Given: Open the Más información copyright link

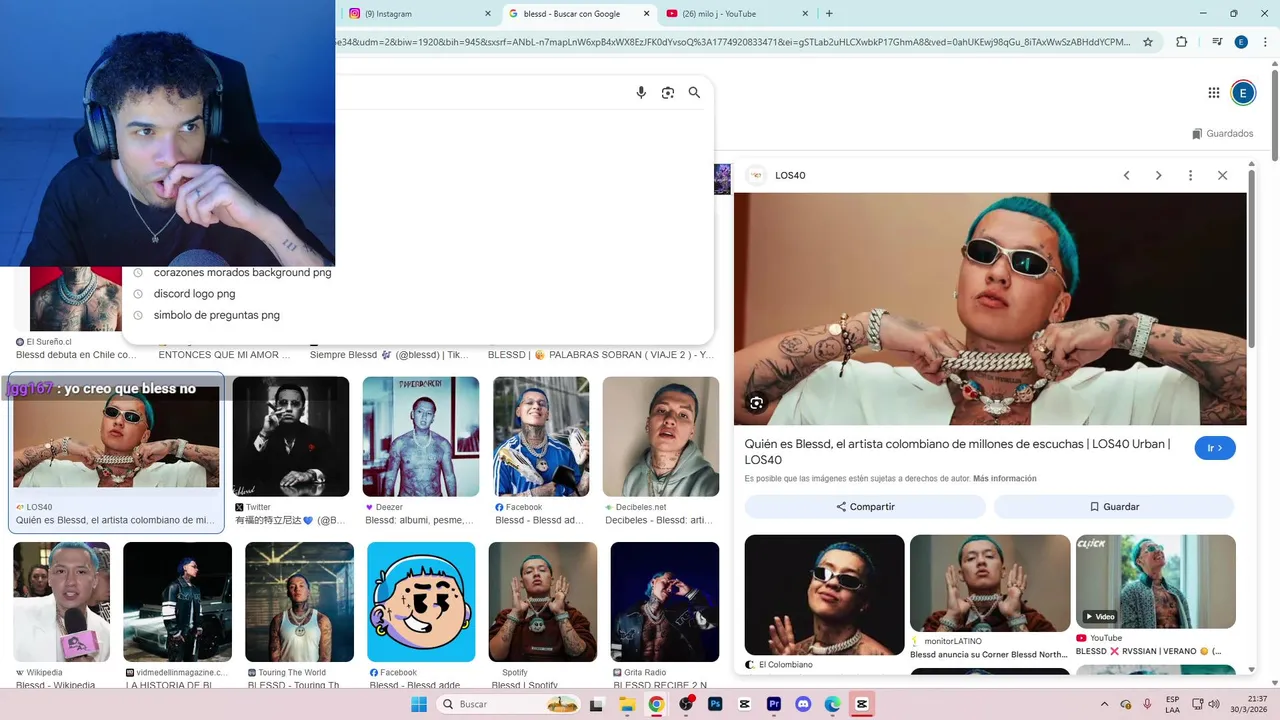Looking at the screenshot, I should [1005, 479].
